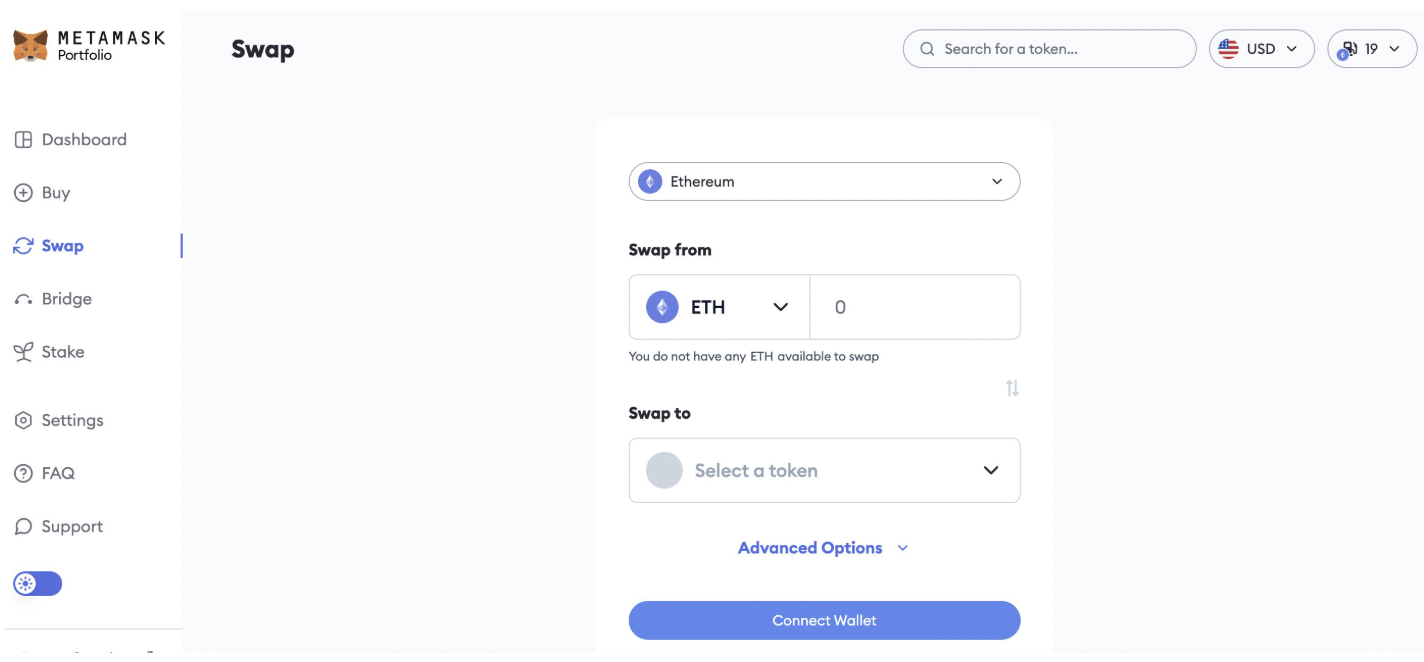Click the Stake sprout icon

tap(23, 352)
